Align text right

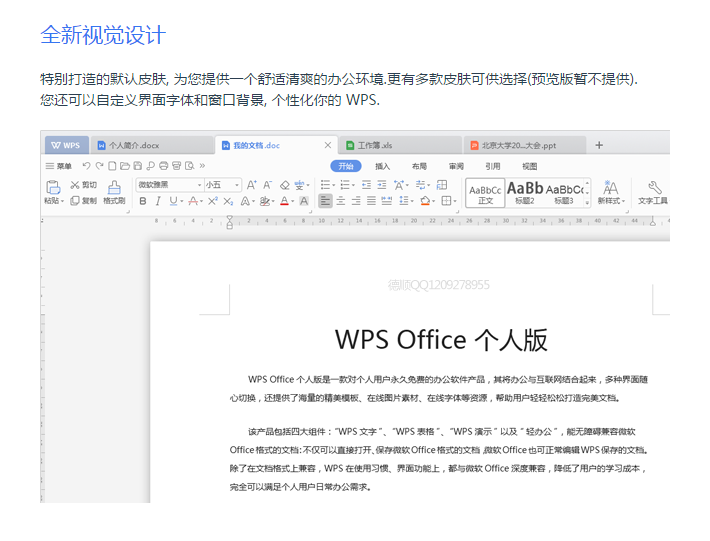(x=356, y=201)
